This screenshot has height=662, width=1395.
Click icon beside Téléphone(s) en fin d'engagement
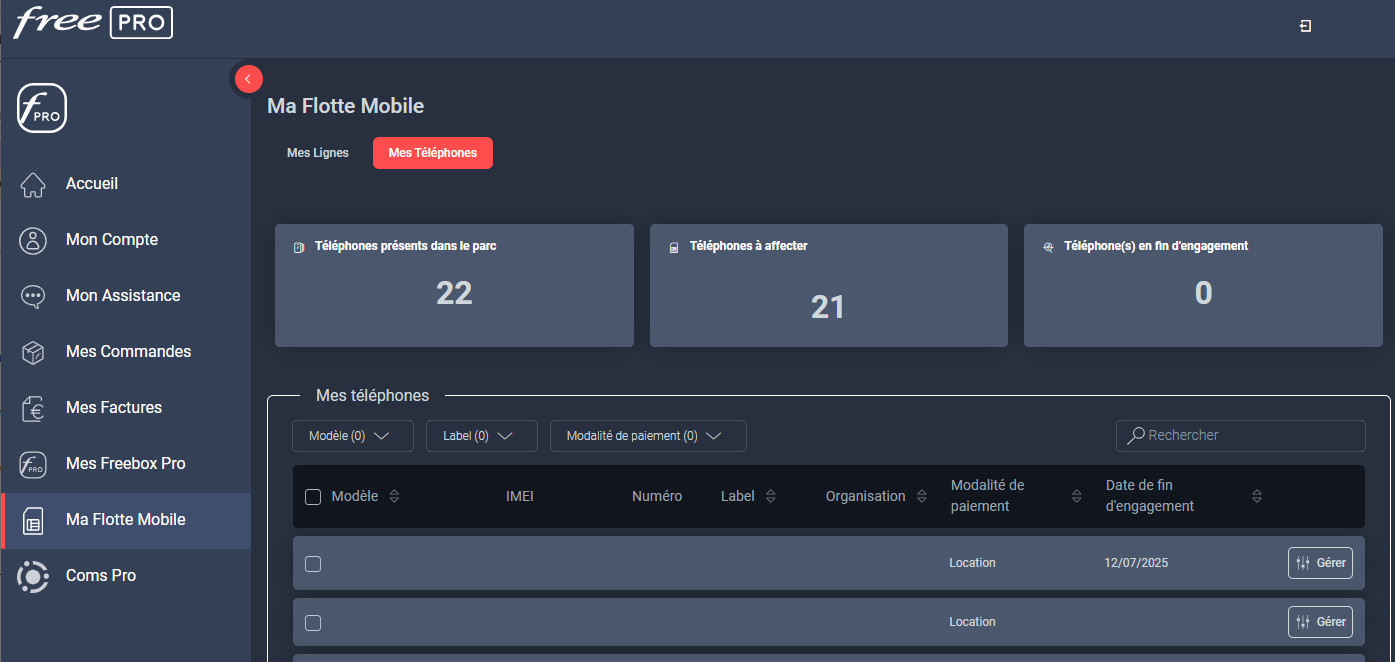pos(1048,247)
